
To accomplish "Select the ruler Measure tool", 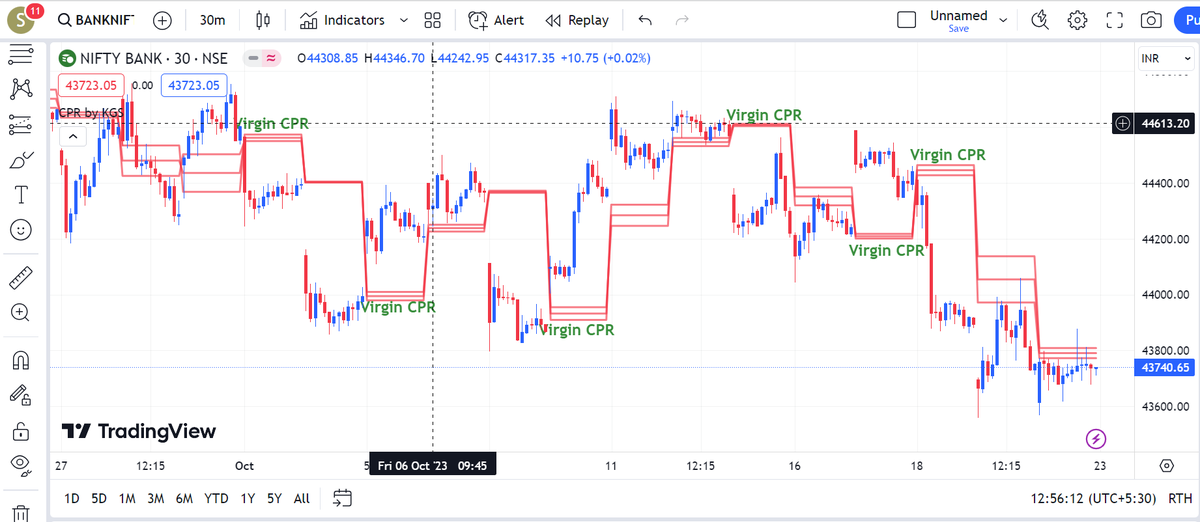I will click(20, 277).
